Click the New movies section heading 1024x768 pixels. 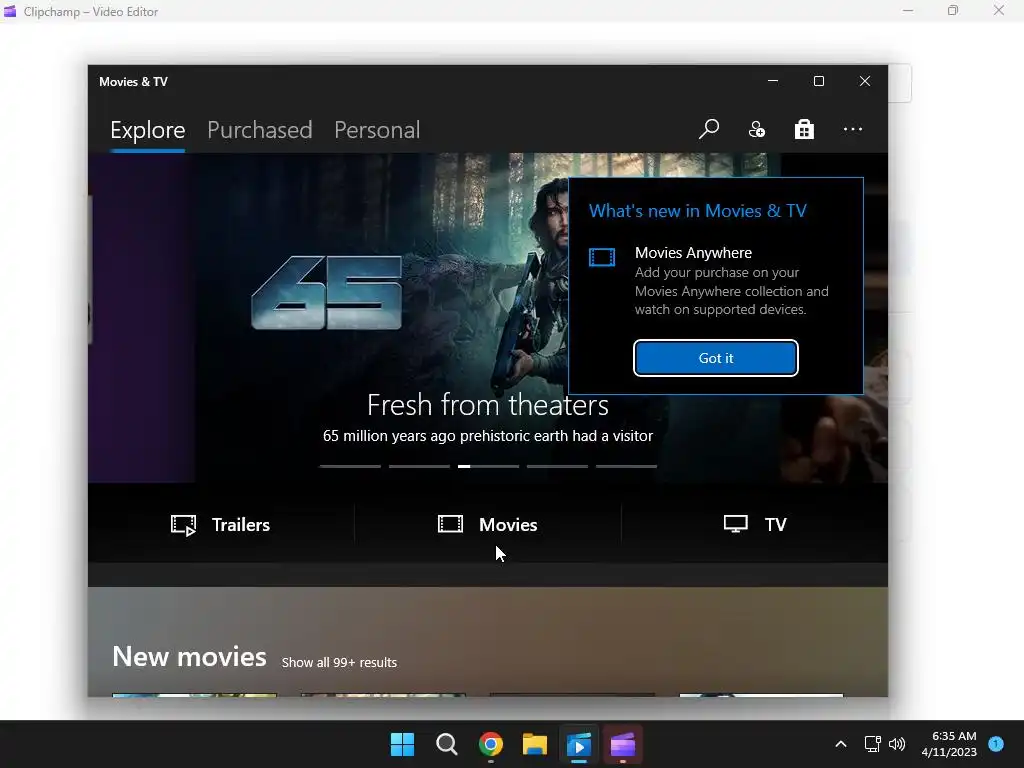[189, 656]
